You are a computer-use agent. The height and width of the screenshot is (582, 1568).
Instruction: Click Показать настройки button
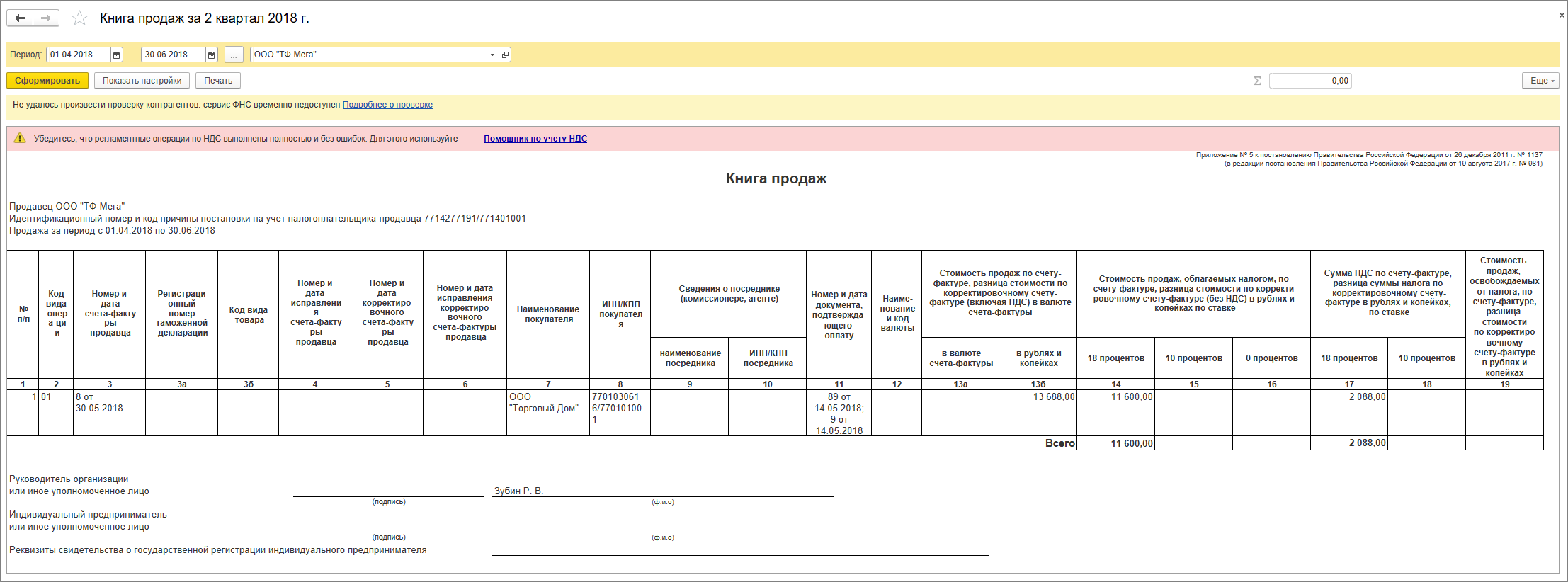[142, 81]
